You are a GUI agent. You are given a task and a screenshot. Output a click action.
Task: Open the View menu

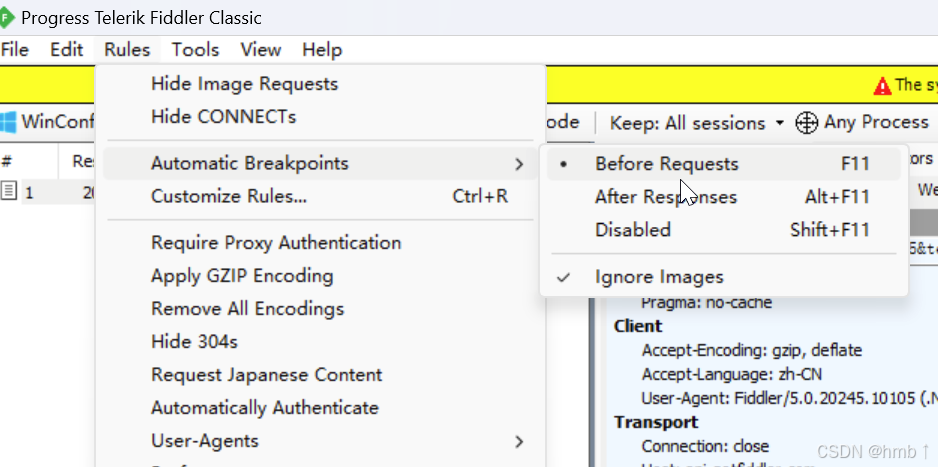[261, 50]
